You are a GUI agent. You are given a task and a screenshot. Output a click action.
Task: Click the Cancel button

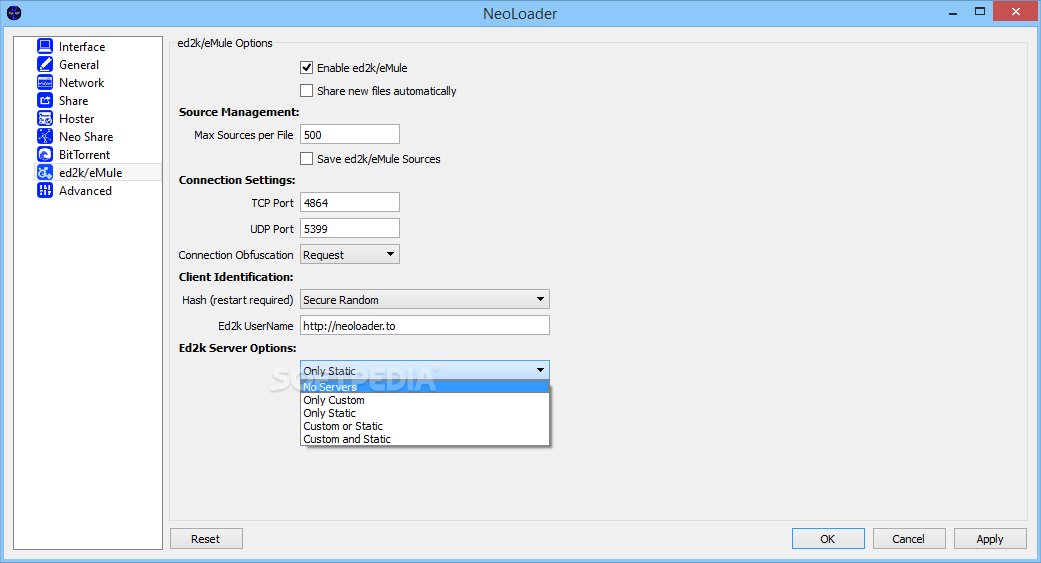908,538
